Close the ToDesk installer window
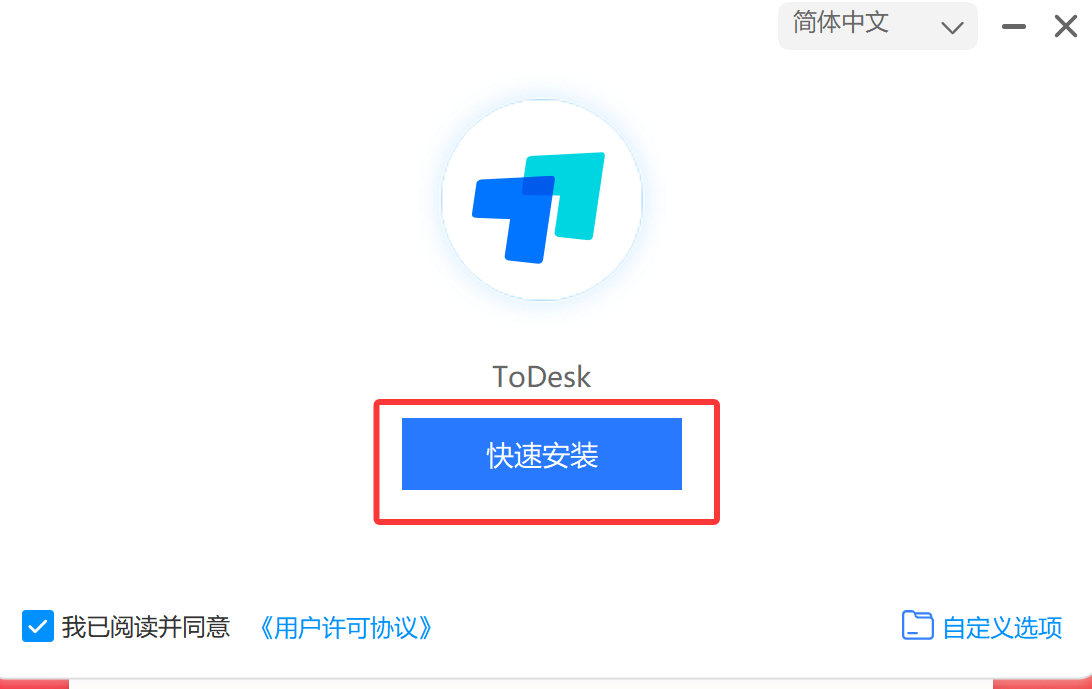 1066,26
